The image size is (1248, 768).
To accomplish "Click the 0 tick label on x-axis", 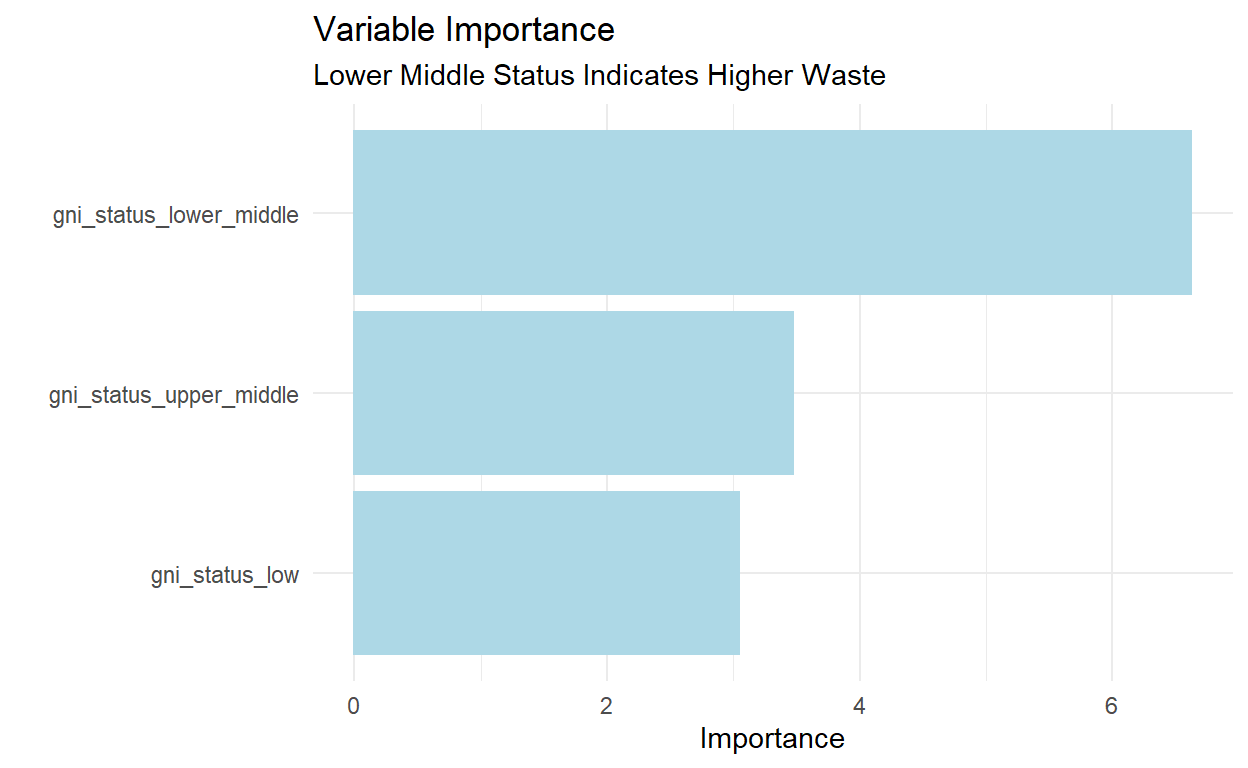I will pyautogui.click(x=353, y=706).
